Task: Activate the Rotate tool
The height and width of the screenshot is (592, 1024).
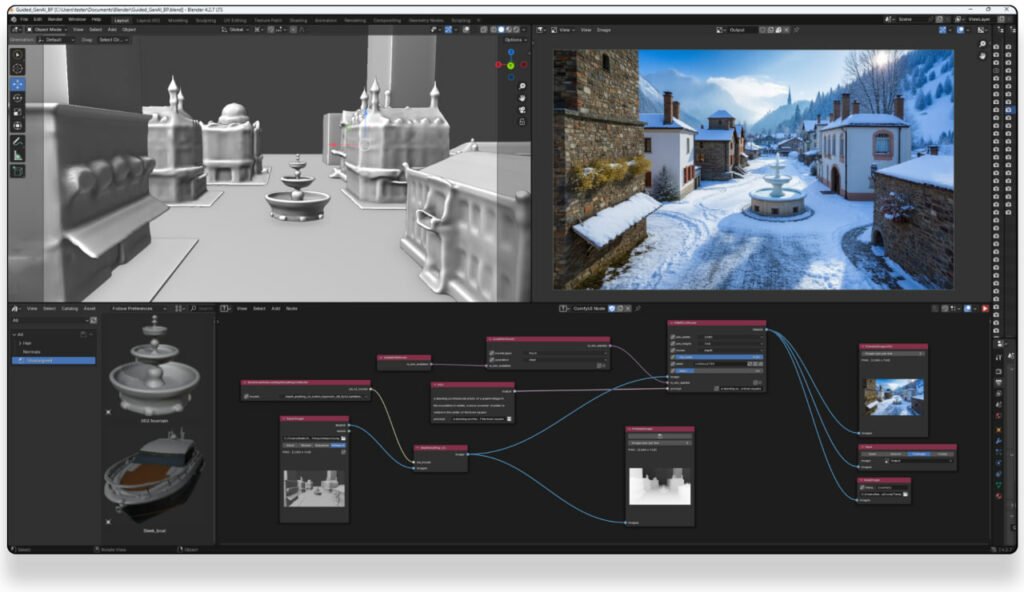Action: (18, 98)
